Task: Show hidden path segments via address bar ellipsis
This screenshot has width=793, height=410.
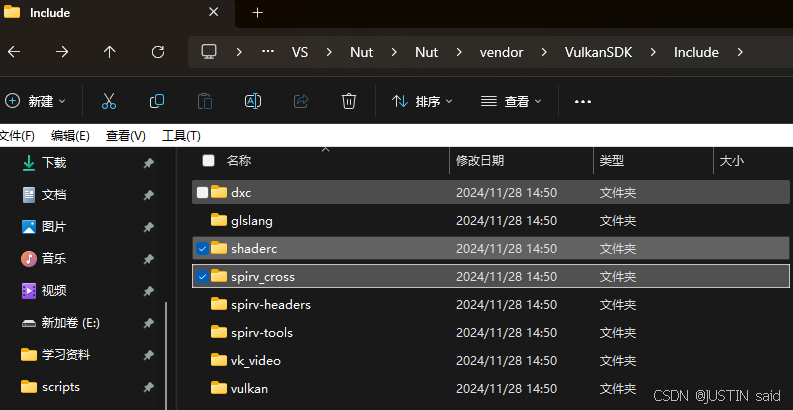Action: [268, 52]
